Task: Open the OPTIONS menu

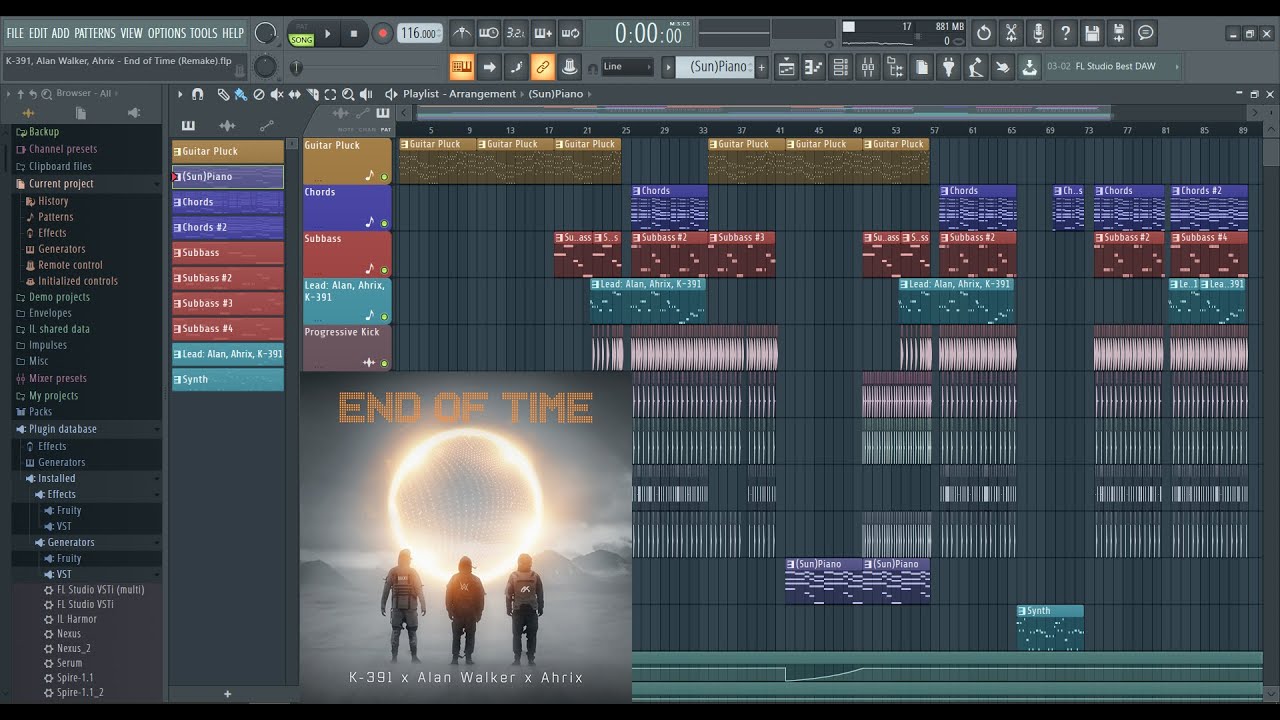Action: (167, 33)
